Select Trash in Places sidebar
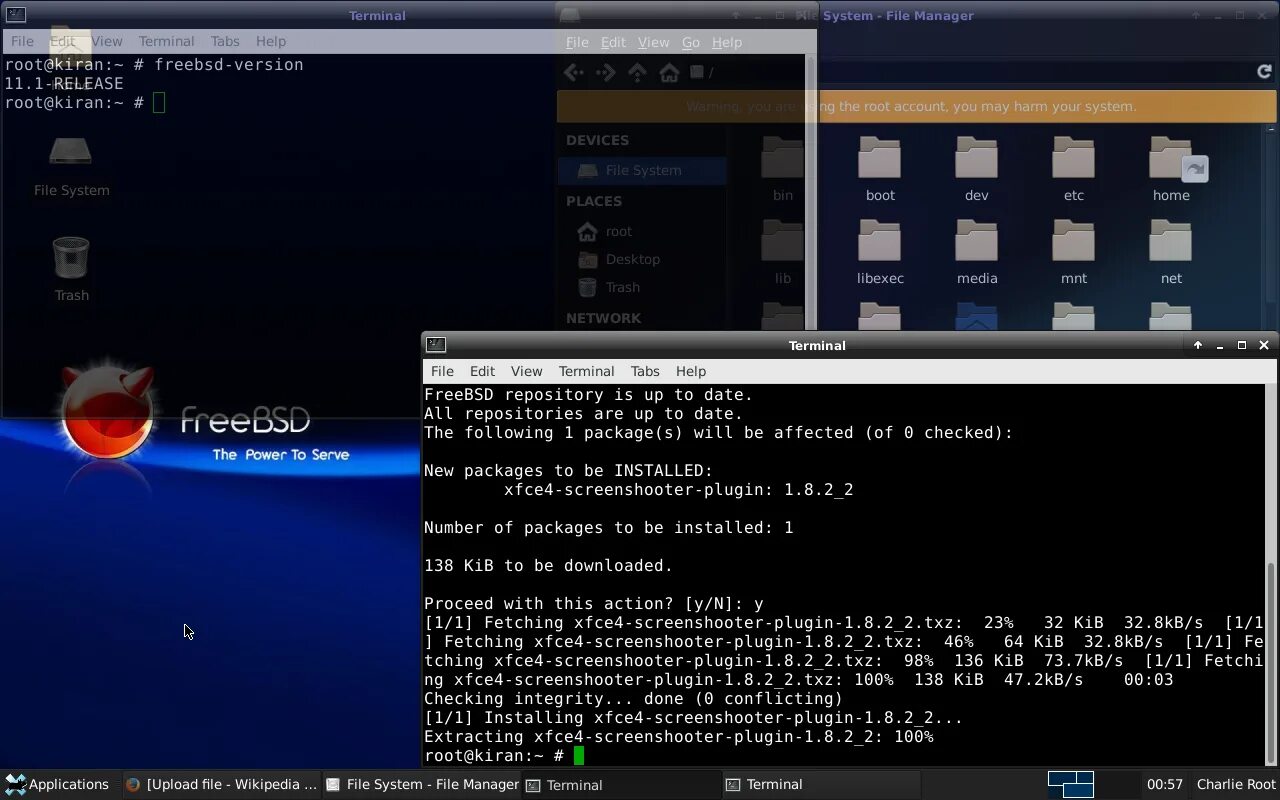Screen dimensions: 1280x800 pyautogui.click(x=642, y=287)
